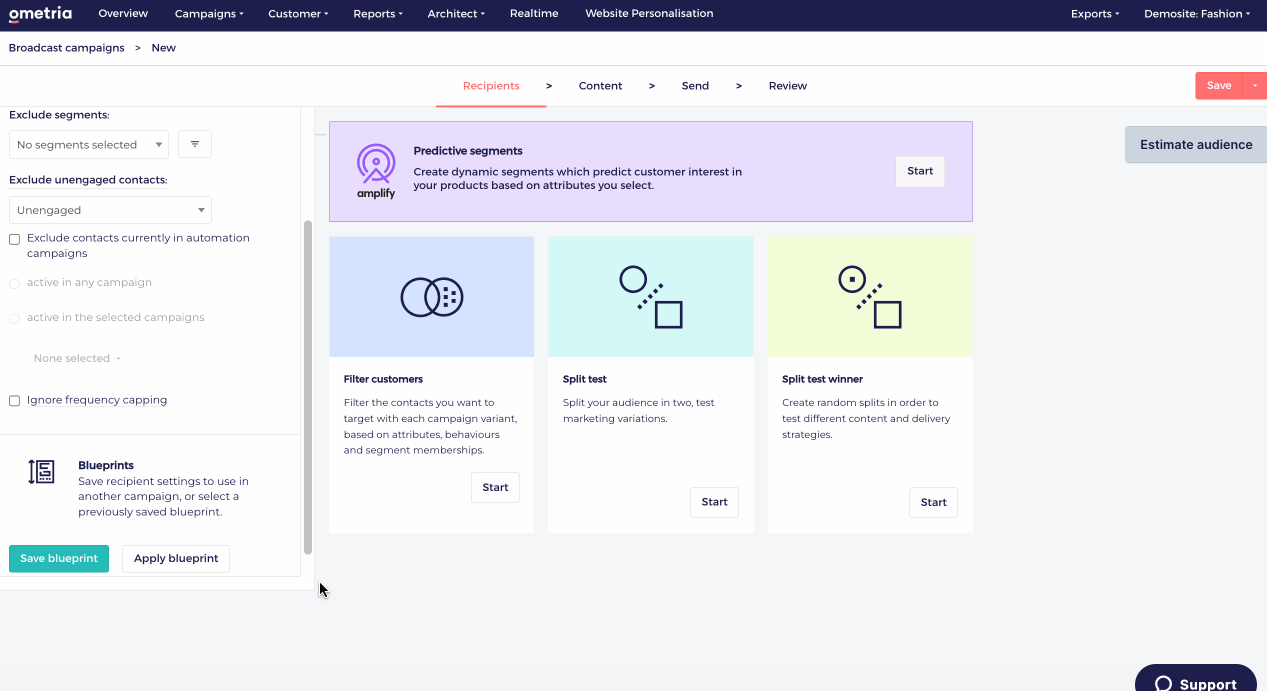Click the Save button
This screenshot has height=691, width=1267.
[x=1218, y=86]
